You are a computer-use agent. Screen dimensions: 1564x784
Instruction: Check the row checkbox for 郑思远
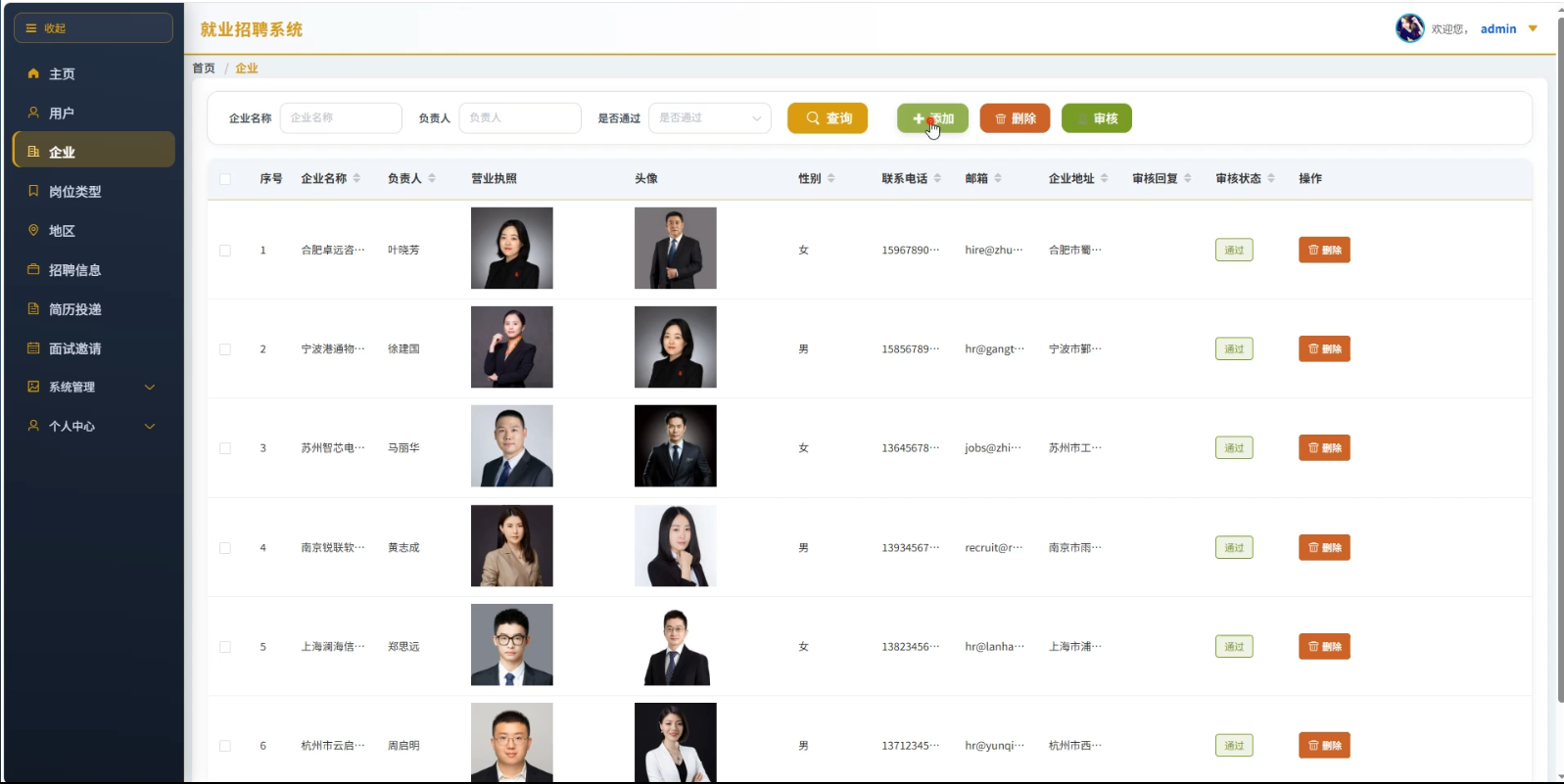225,647
